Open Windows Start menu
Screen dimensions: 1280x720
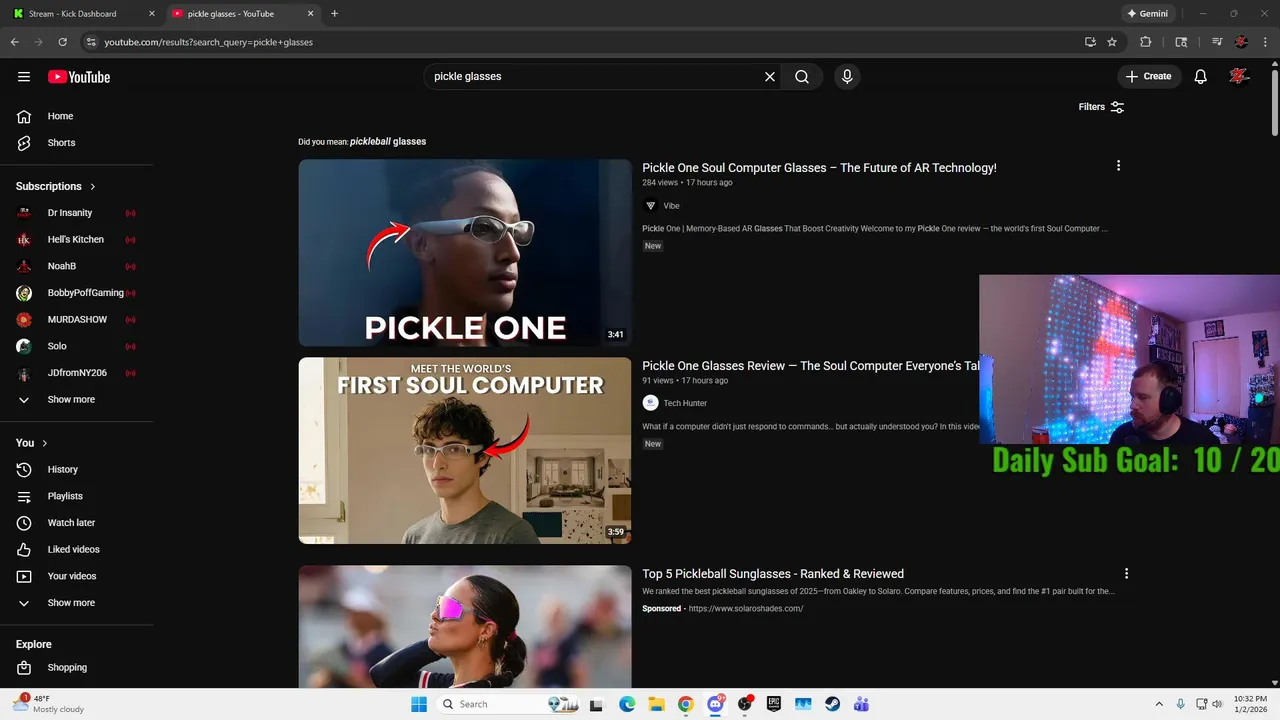tap(418, 704)
